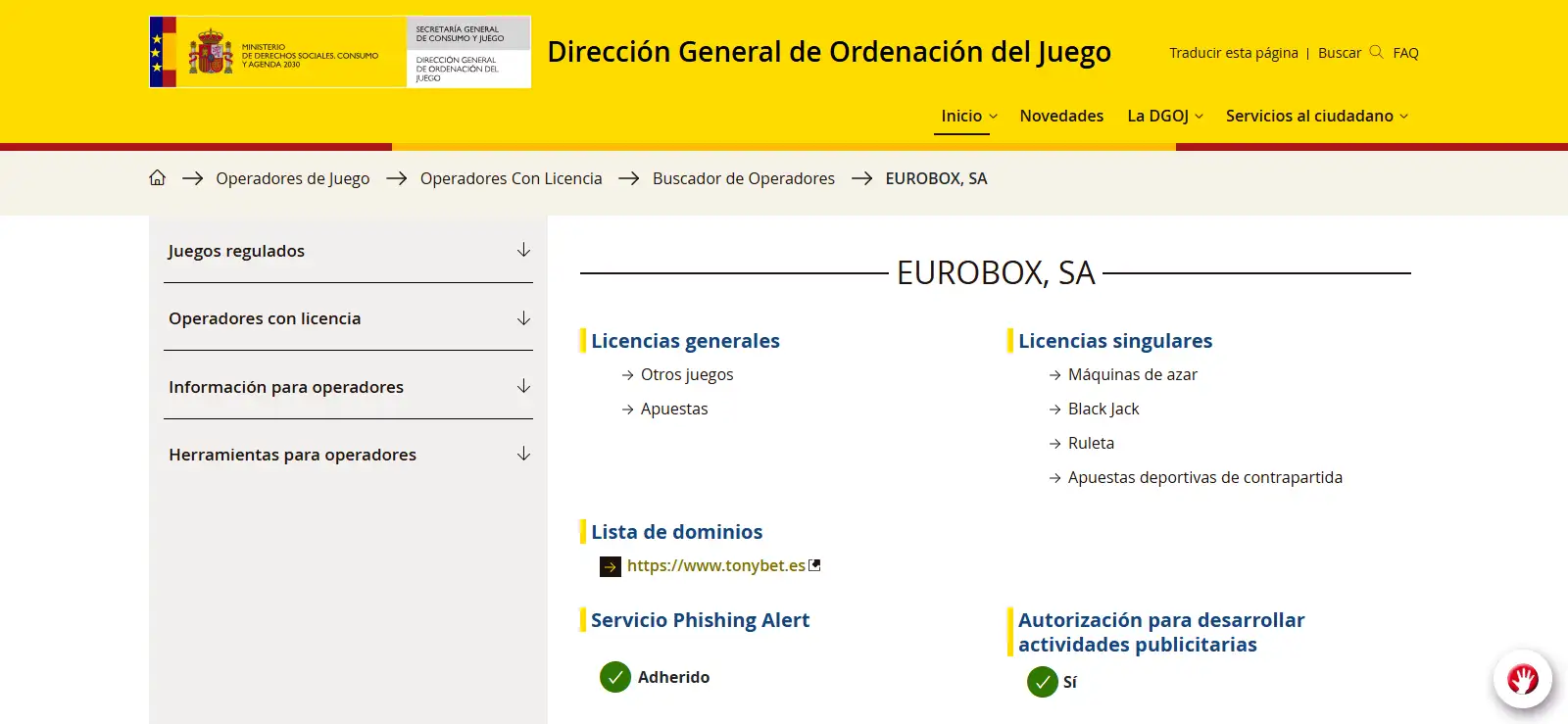Select Black Jack singular licence
Image resolution: width=1568 pixels, height=724 pixels.
[1103, 409]
